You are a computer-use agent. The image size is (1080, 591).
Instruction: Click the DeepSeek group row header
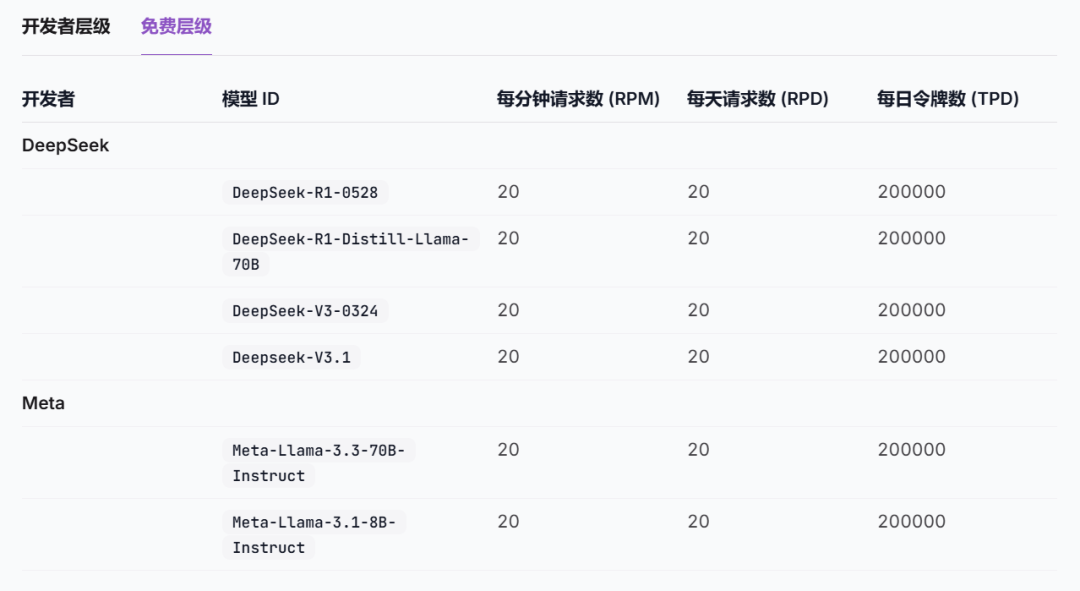coord(64,145)
